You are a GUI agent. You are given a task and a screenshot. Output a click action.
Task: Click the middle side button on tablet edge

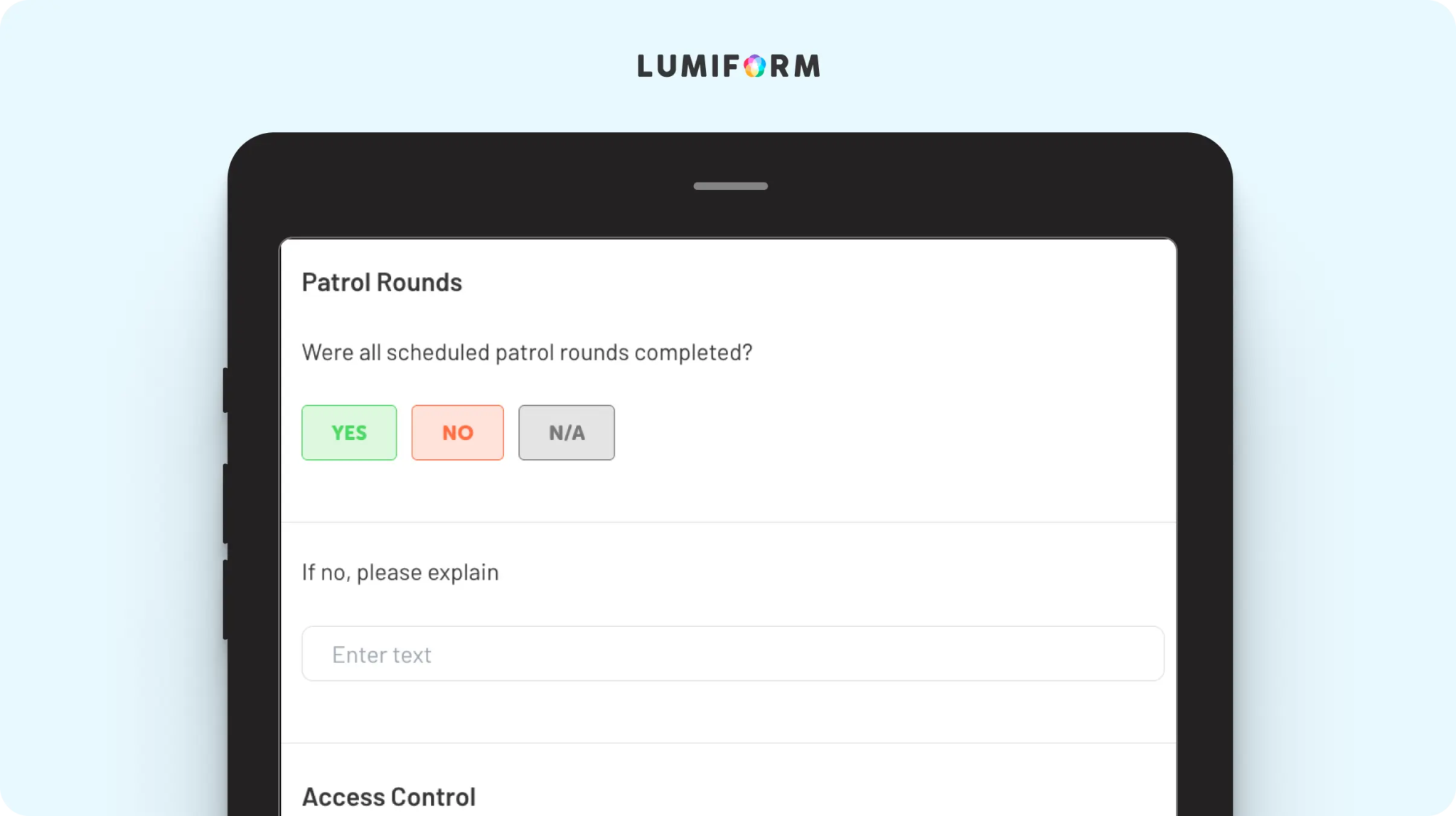pyautogui.click(x=225, y=503)
